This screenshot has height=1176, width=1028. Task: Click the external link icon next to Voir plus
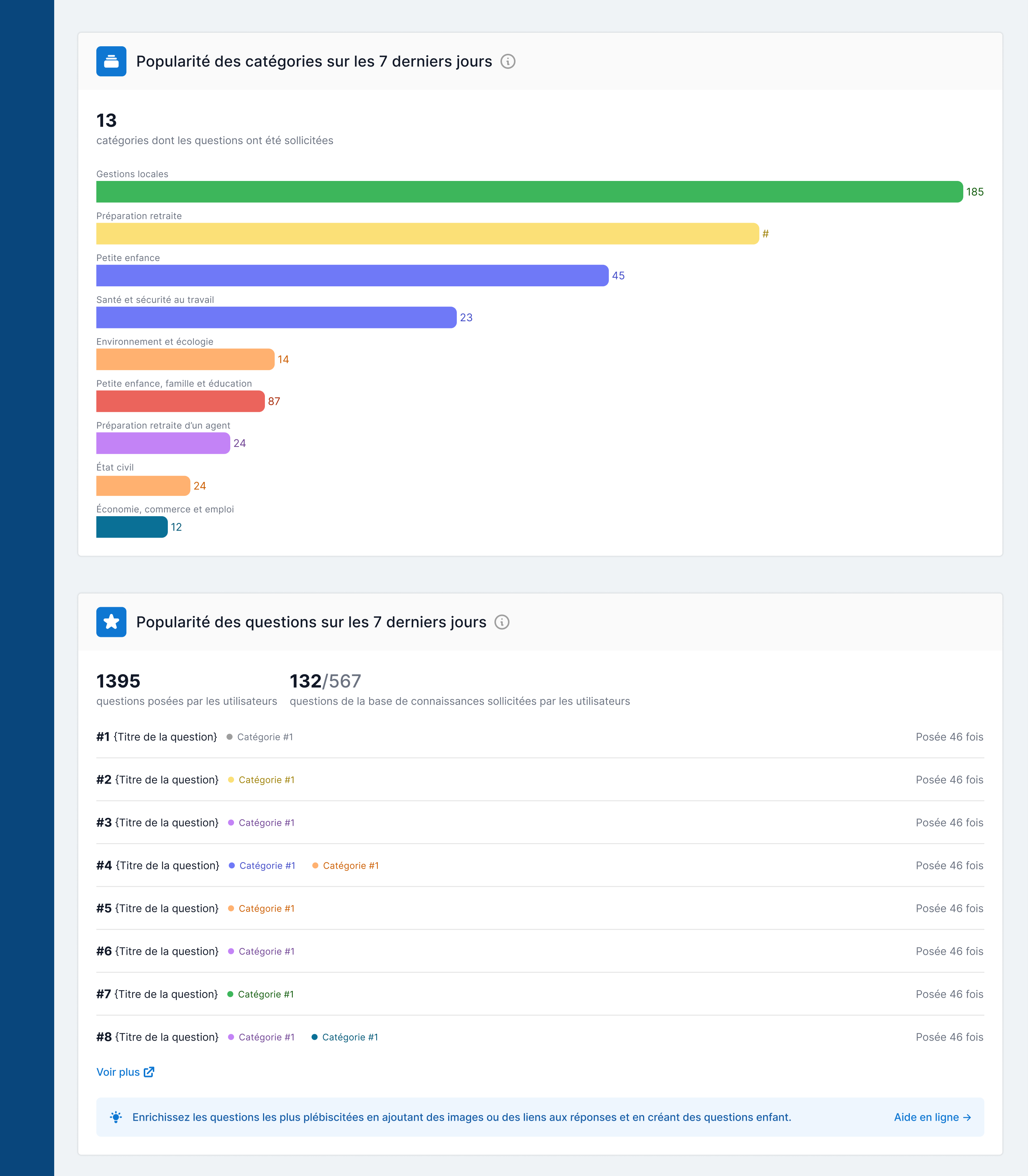149,1072
